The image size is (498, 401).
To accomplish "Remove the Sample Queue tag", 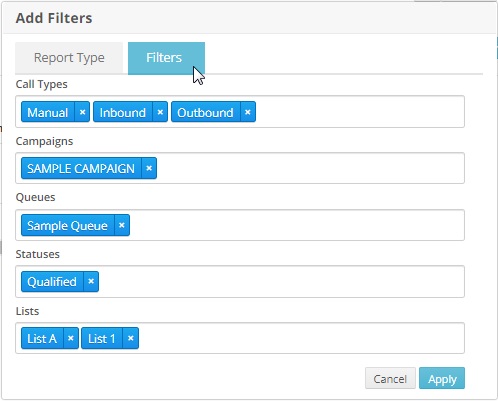I will click(122, 225).
